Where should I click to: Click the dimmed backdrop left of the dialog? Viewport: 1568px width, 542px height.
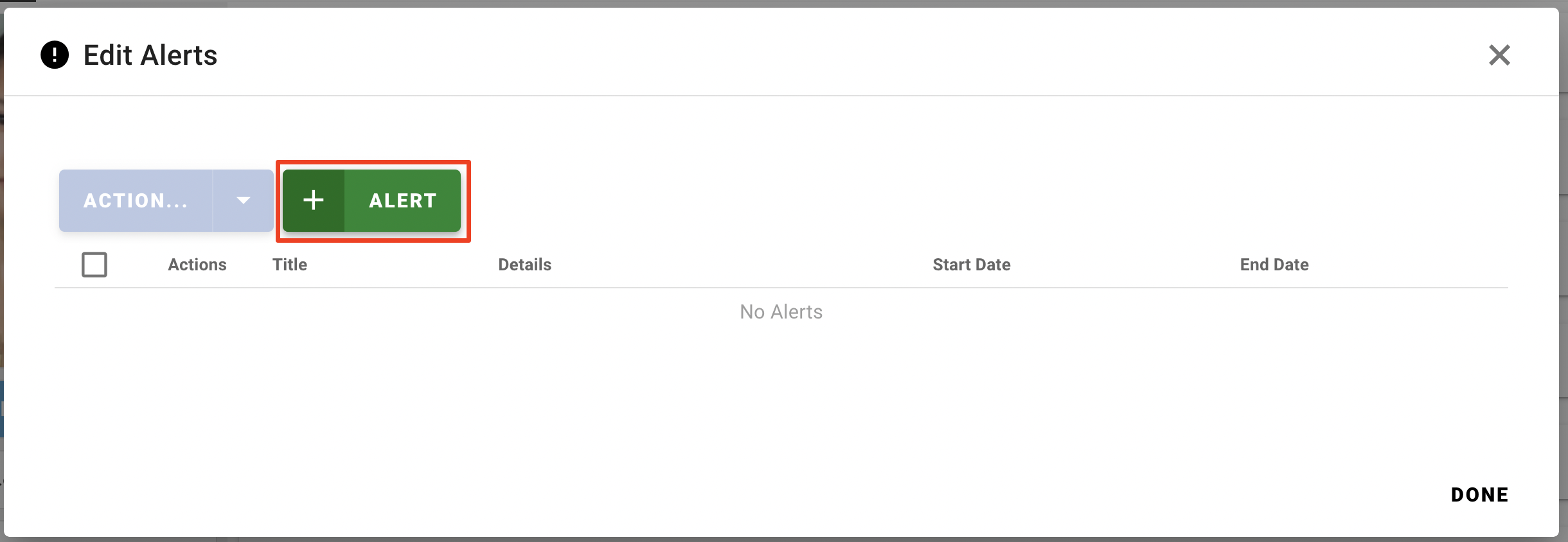(x=1, y=257)
